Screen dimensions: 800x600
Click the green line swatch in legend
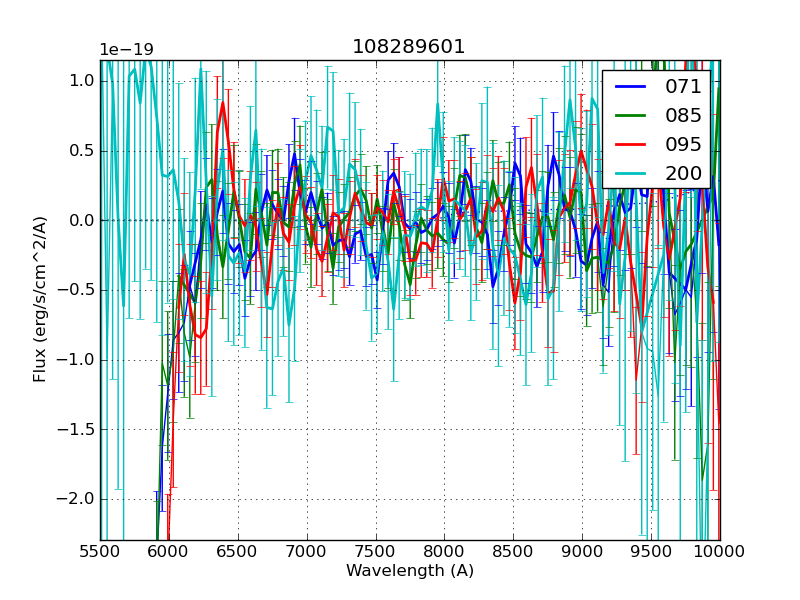pyautogui.click(x=632, y=116)
